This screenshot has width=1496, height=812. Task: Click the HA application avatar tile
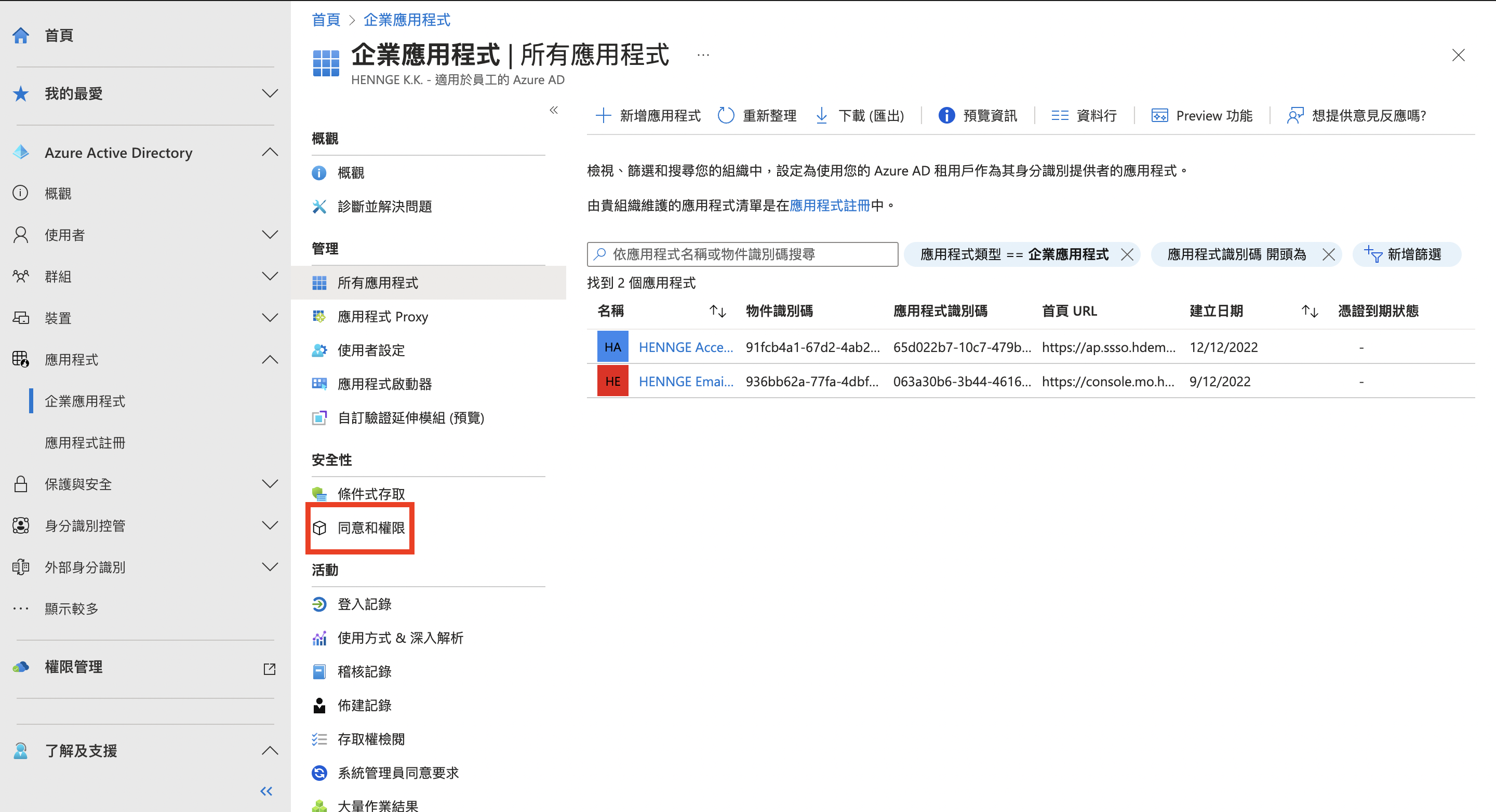click(613, 347)
